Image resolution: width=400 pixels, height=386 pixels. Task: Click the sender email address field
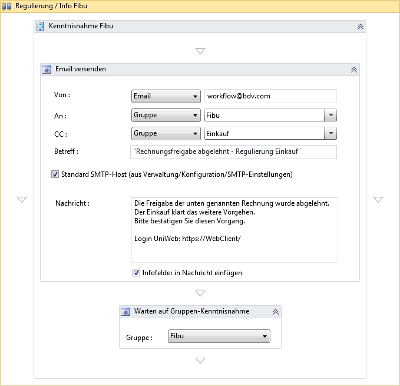[270, 96]
